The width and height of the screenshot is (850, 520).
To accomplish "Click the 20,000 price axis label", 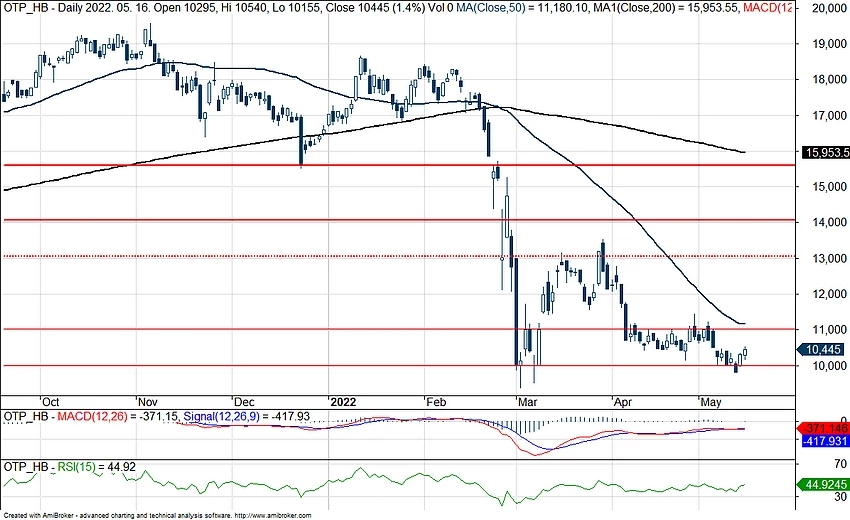I will [x=830, y=8].
